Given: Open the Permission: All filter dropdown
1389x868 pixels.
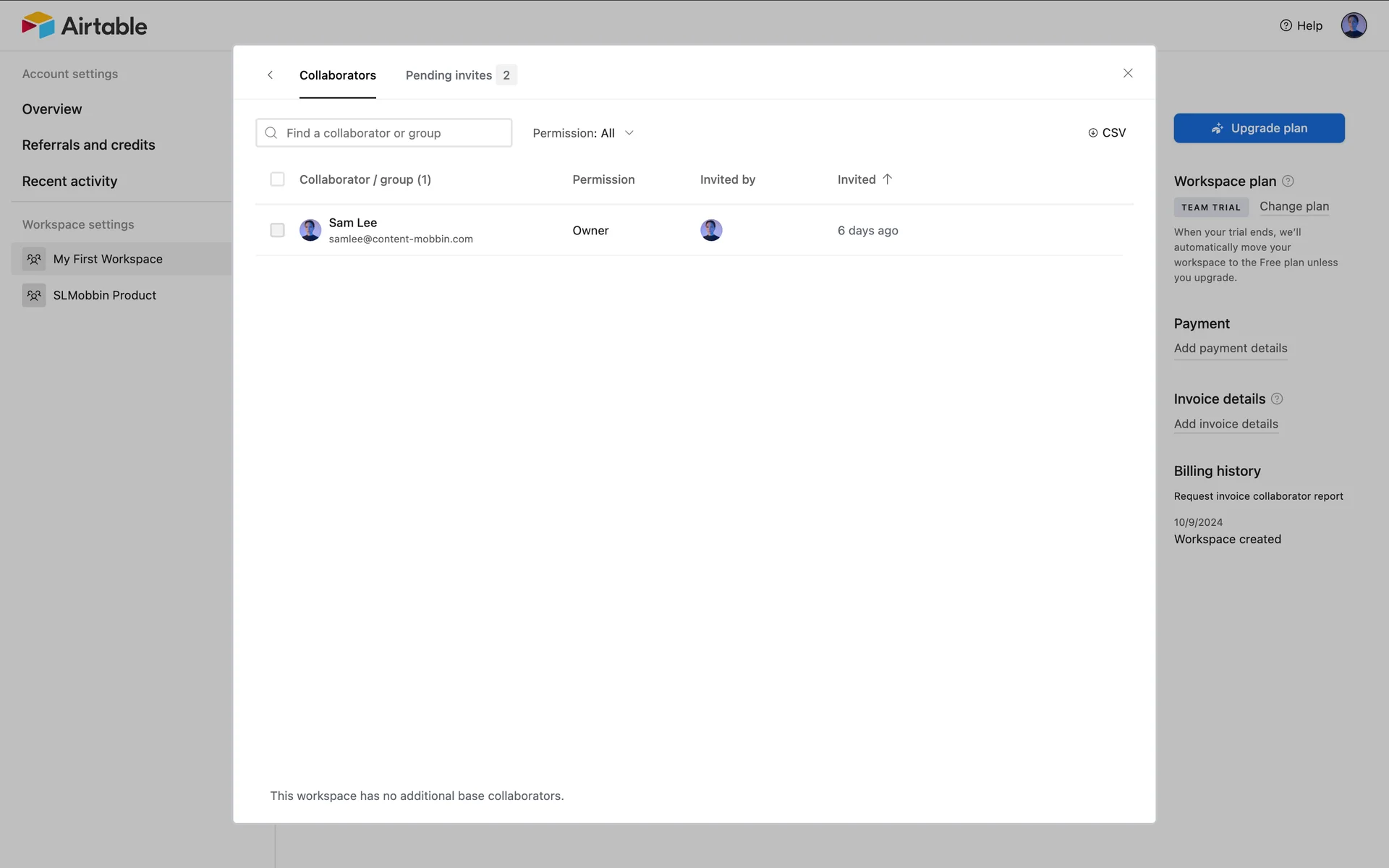Looking at the screenshot, I should [x=583, y=133].
